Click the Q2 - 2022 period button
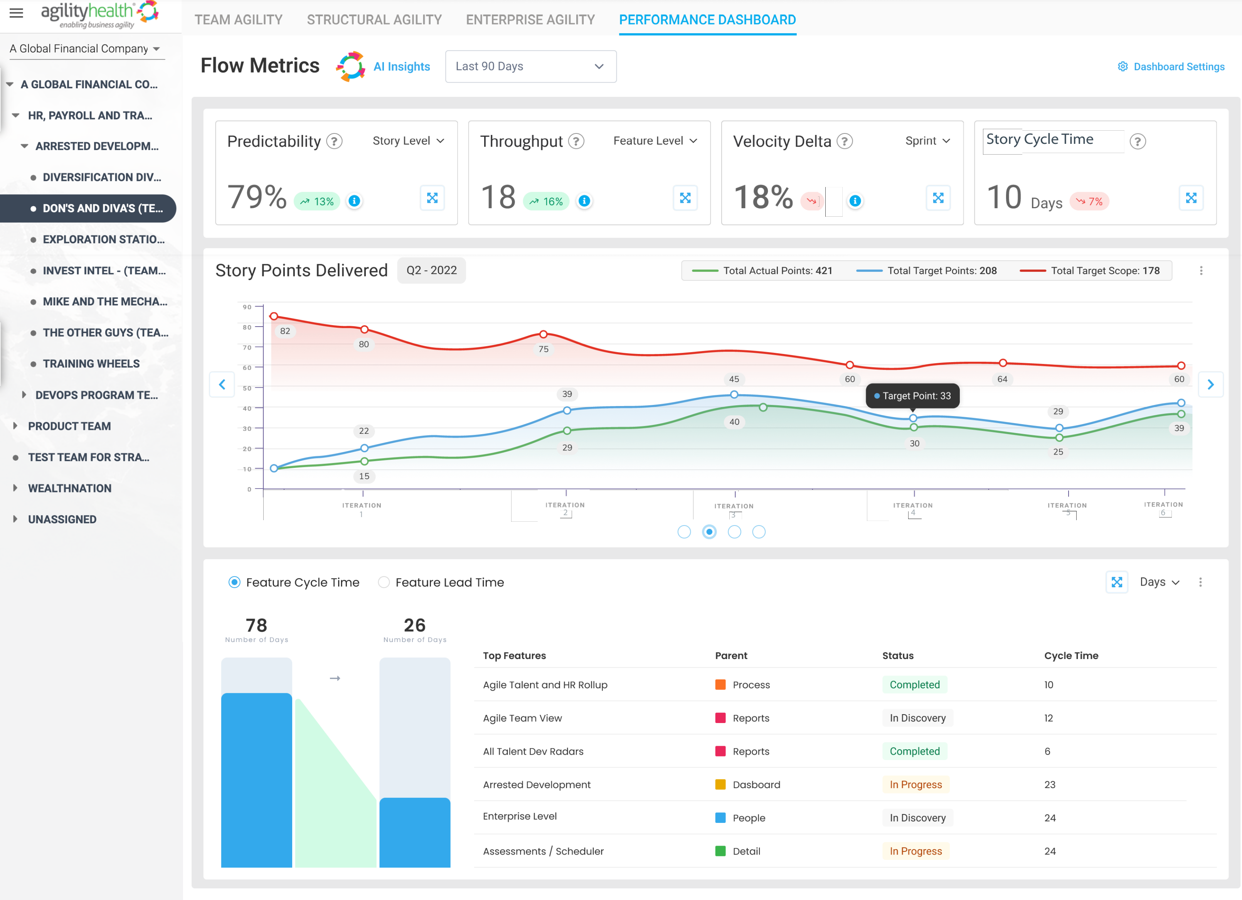 coord(431,270)
